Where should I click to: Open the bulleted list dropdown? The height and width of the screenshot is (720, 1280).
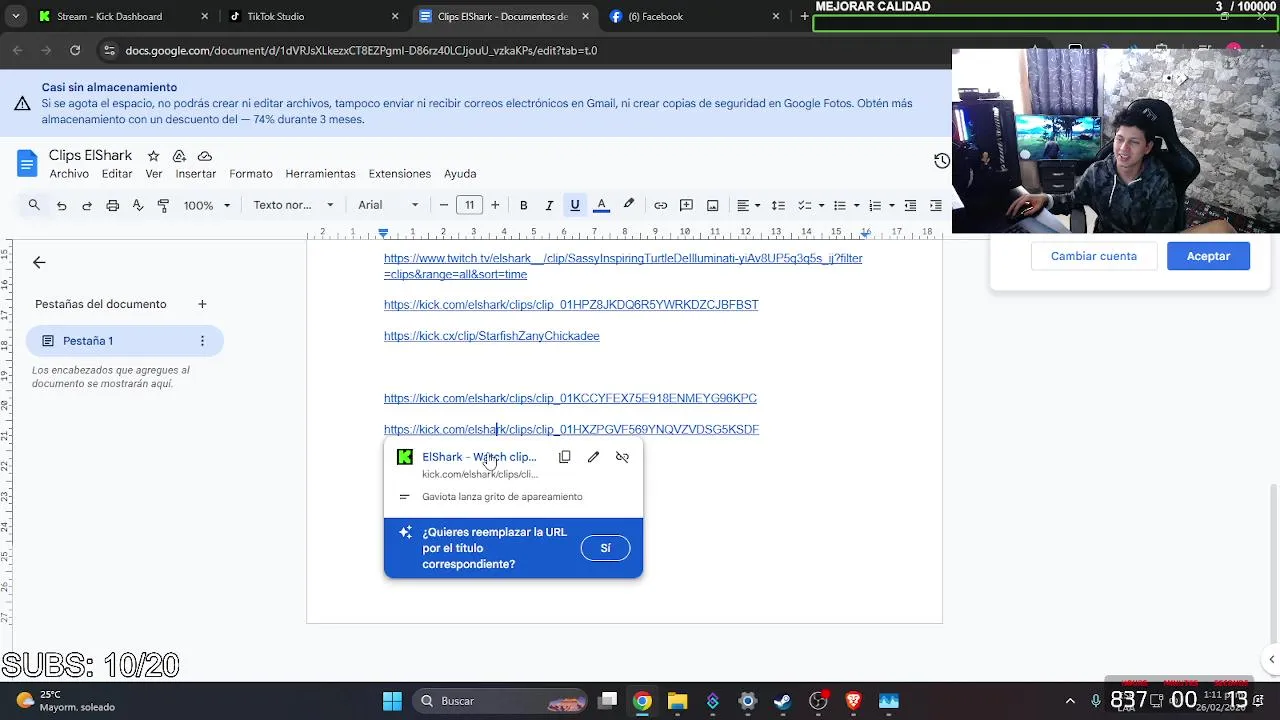point(845,205)
